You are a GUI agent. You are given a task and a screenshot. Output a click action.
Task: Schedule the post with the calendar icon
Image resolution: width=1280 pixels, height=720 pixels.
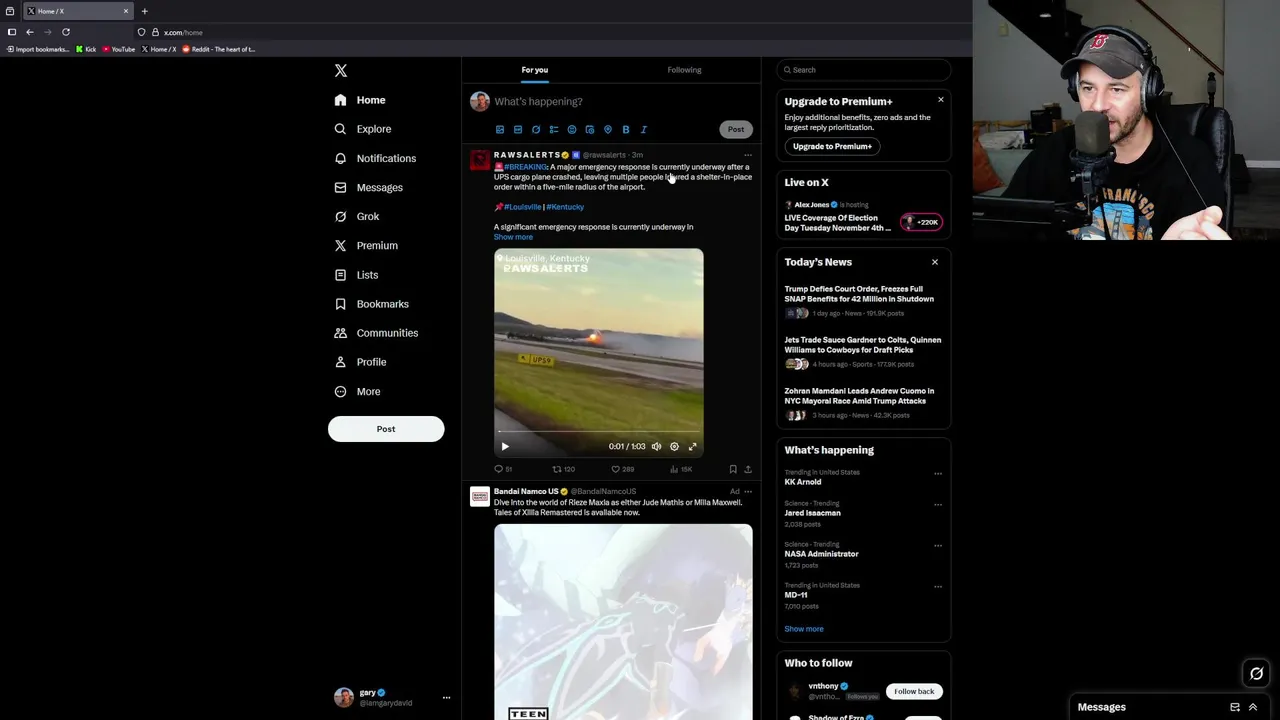[x=590, y=129]
